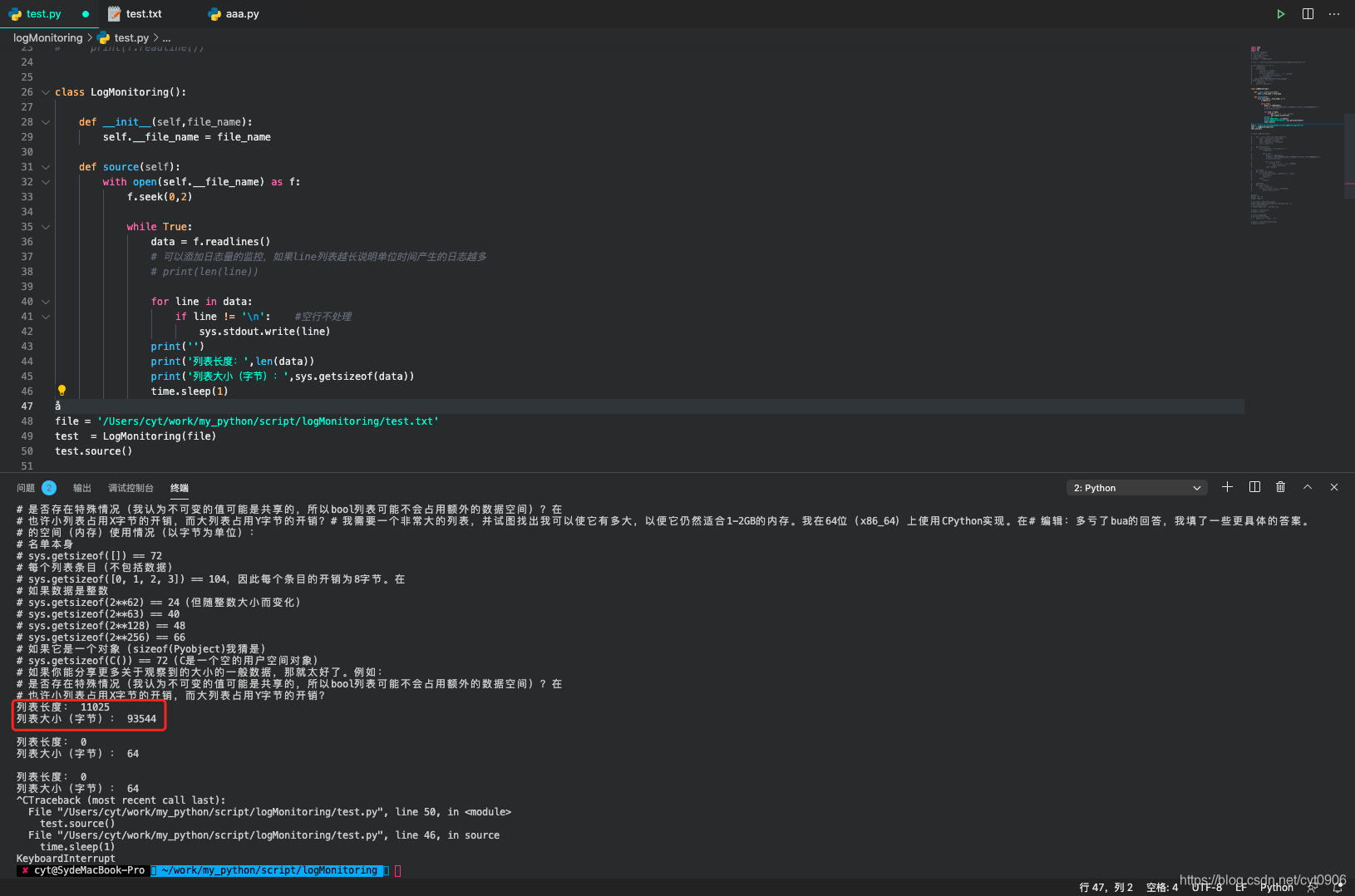Kill the terminal using the trash icon
Image resolution: width=1355 pixels, height=896 pixels.
coord(1281,487)
